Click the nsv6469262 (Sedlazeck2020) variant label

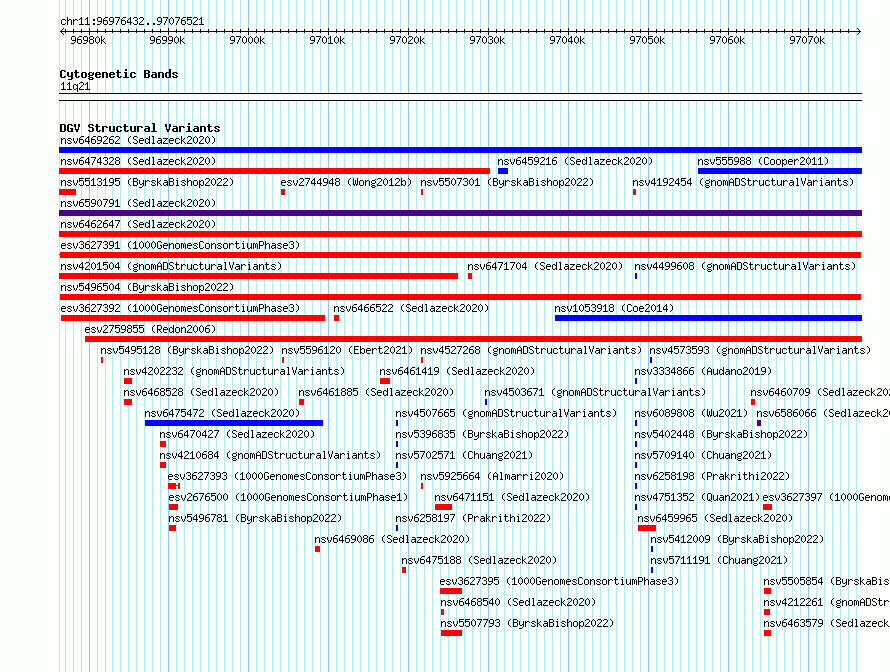click(x=138, y=140)
